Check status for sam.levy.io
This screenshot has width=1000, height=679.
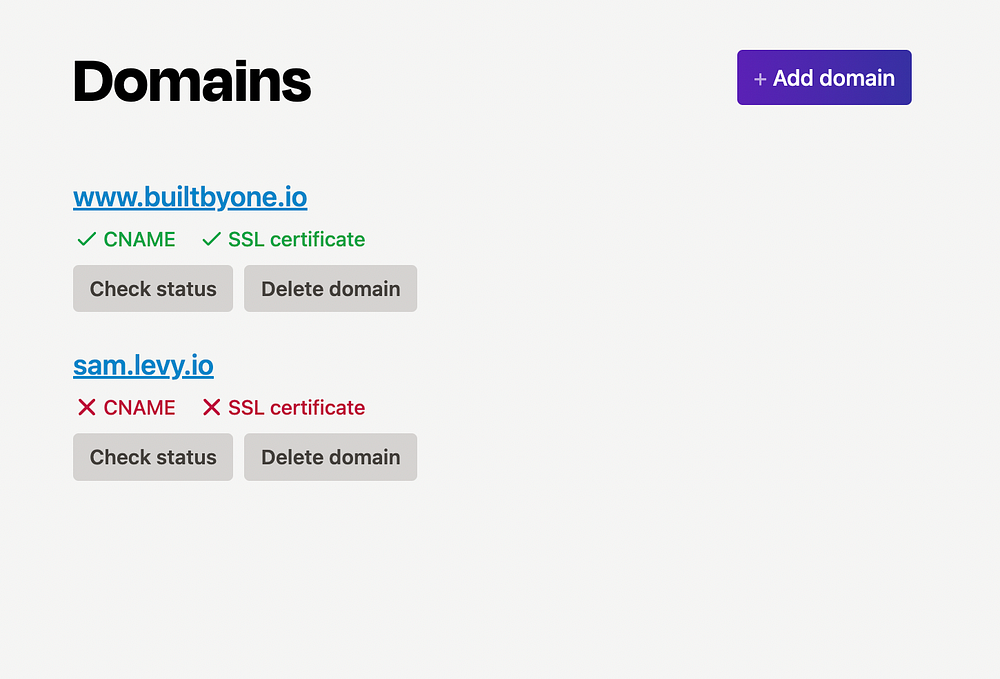coord(153,457)
